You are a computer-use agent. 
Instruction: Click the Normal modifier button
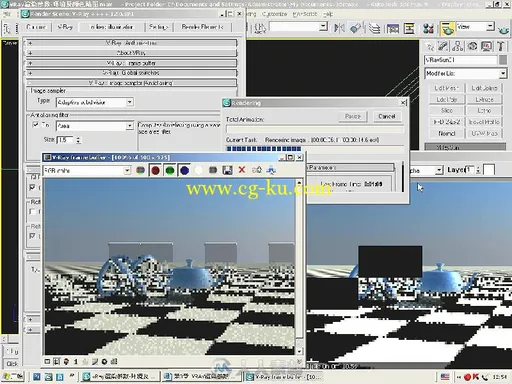[446, 133]
